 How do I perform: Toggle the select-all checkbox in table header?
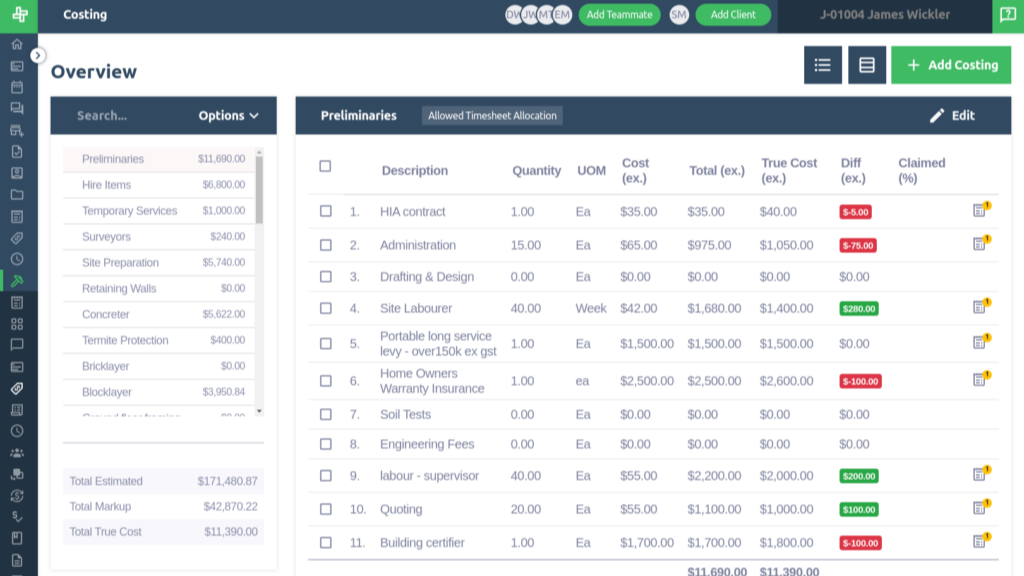325,166
